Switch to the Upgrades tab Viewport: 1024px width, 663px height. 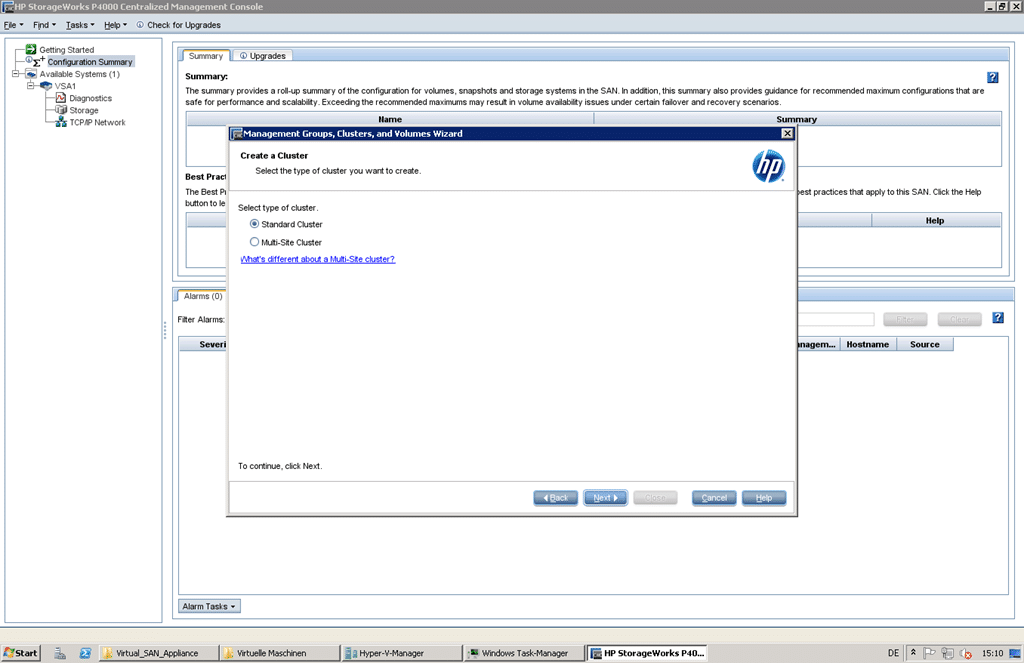(x=263, y=56)
